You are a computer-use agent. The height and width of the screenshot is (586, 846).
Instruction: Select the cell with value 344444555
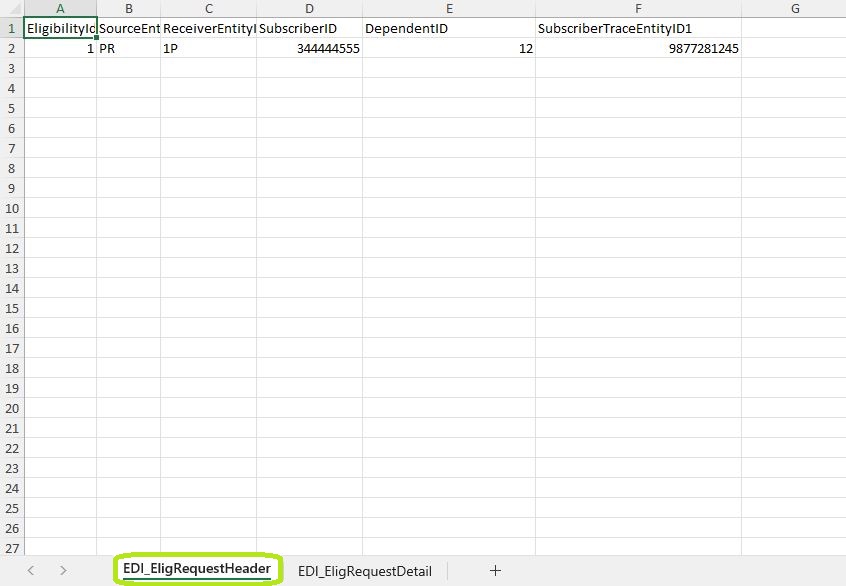[x=309, y=48]
